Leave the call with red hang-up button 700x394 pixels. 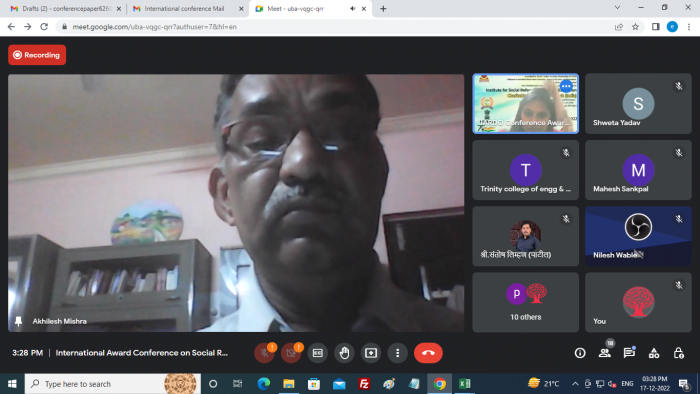428,353
